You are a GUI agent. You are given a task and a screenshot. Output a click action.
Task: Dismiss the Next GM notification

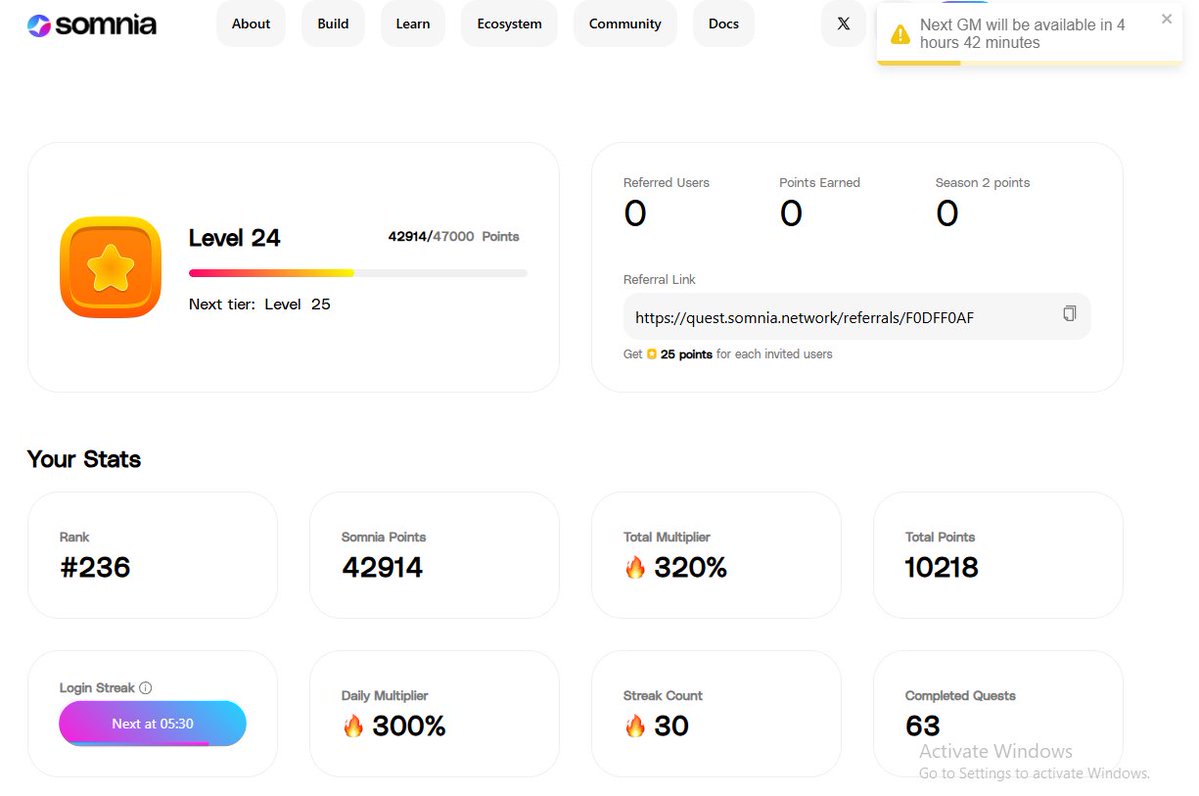(x=1166, y=19)
